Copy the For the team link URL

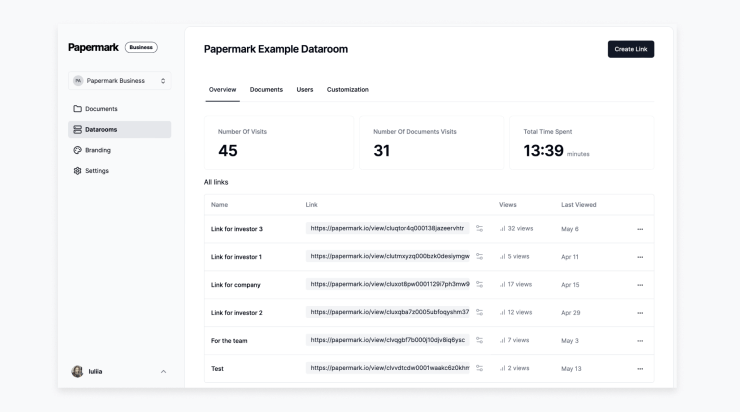387,340
